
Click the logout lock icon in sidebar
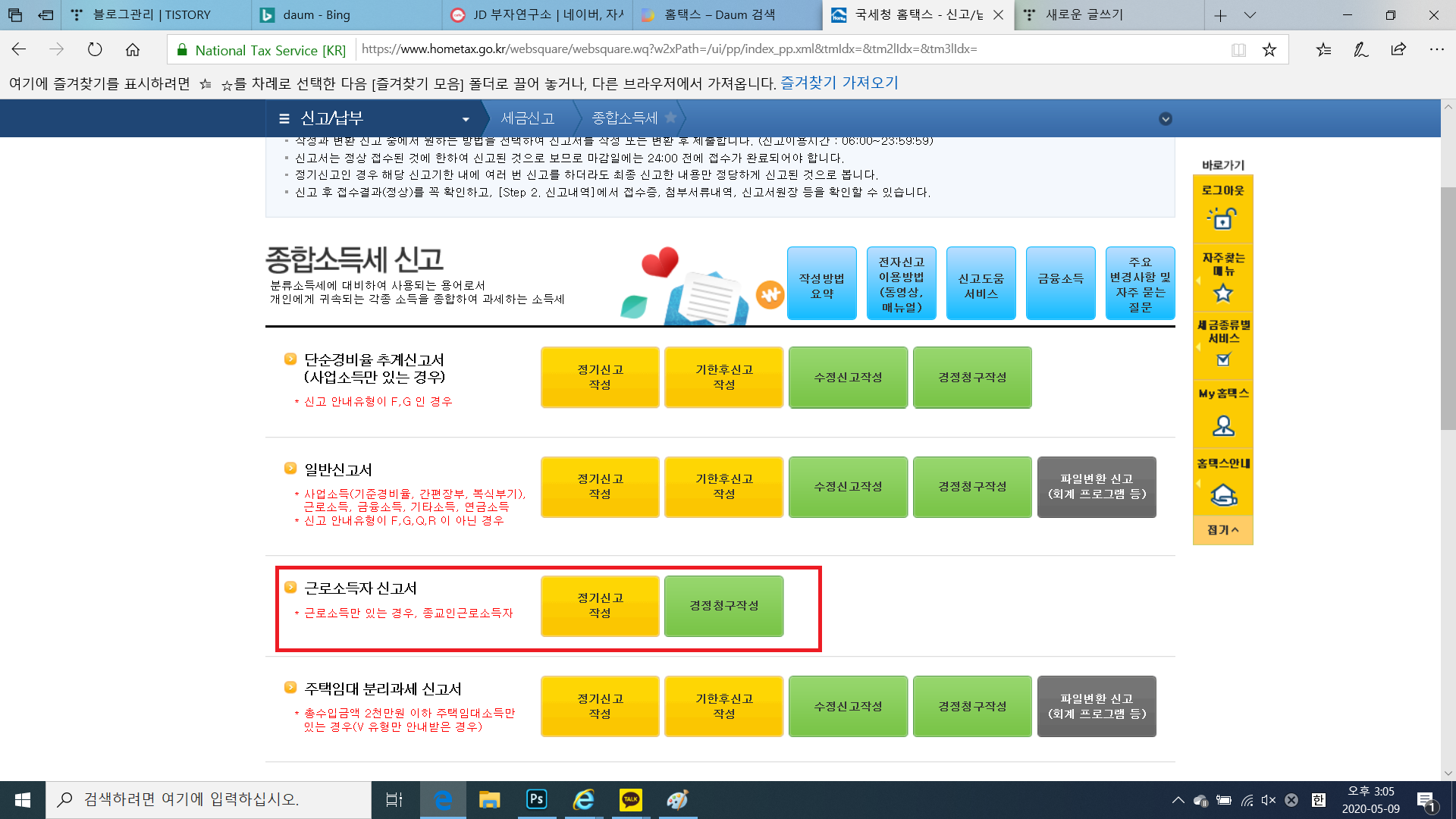coord(1222,218)
